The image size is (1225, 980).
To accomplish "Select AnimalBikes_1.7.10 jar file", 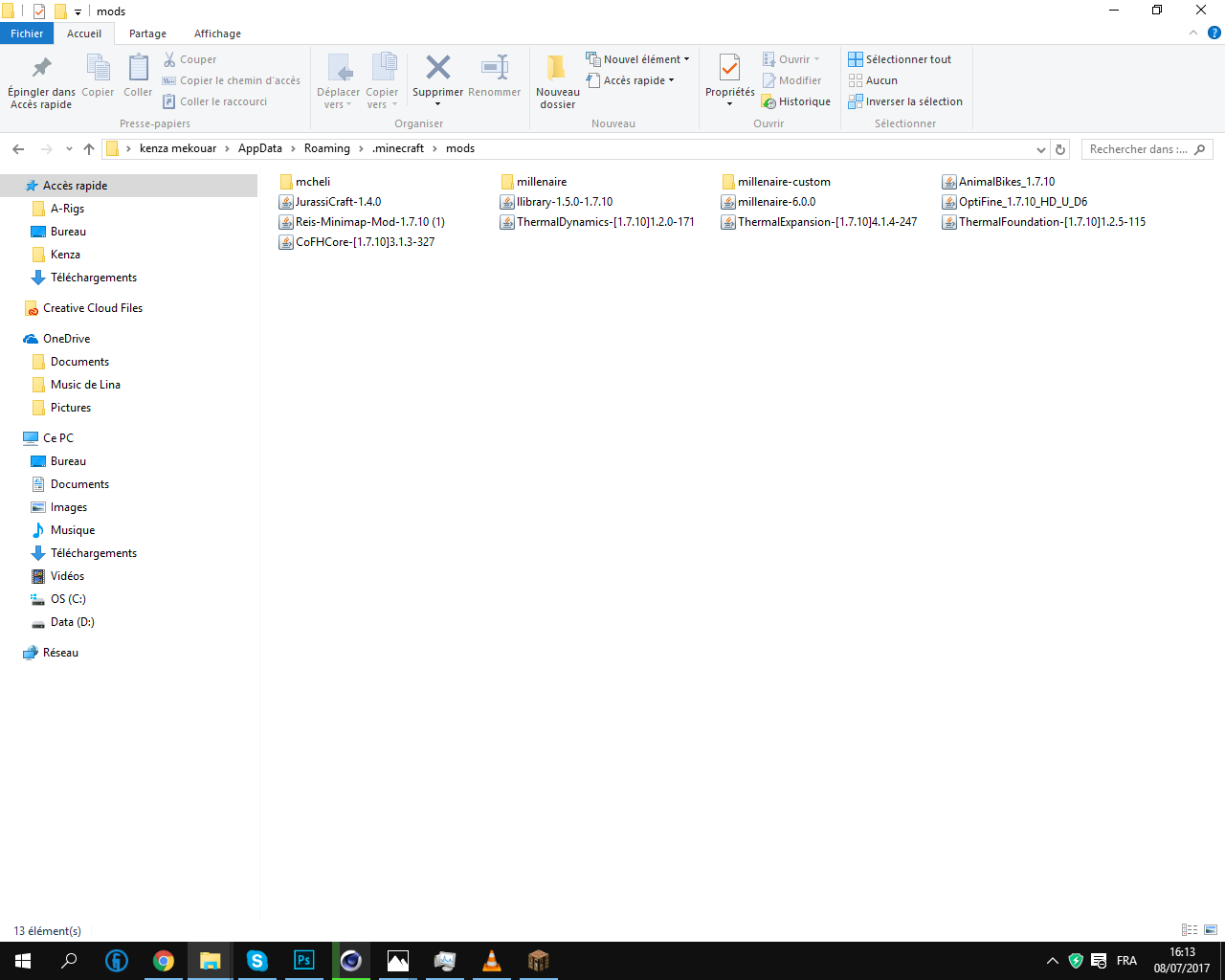I will [999, 182].
